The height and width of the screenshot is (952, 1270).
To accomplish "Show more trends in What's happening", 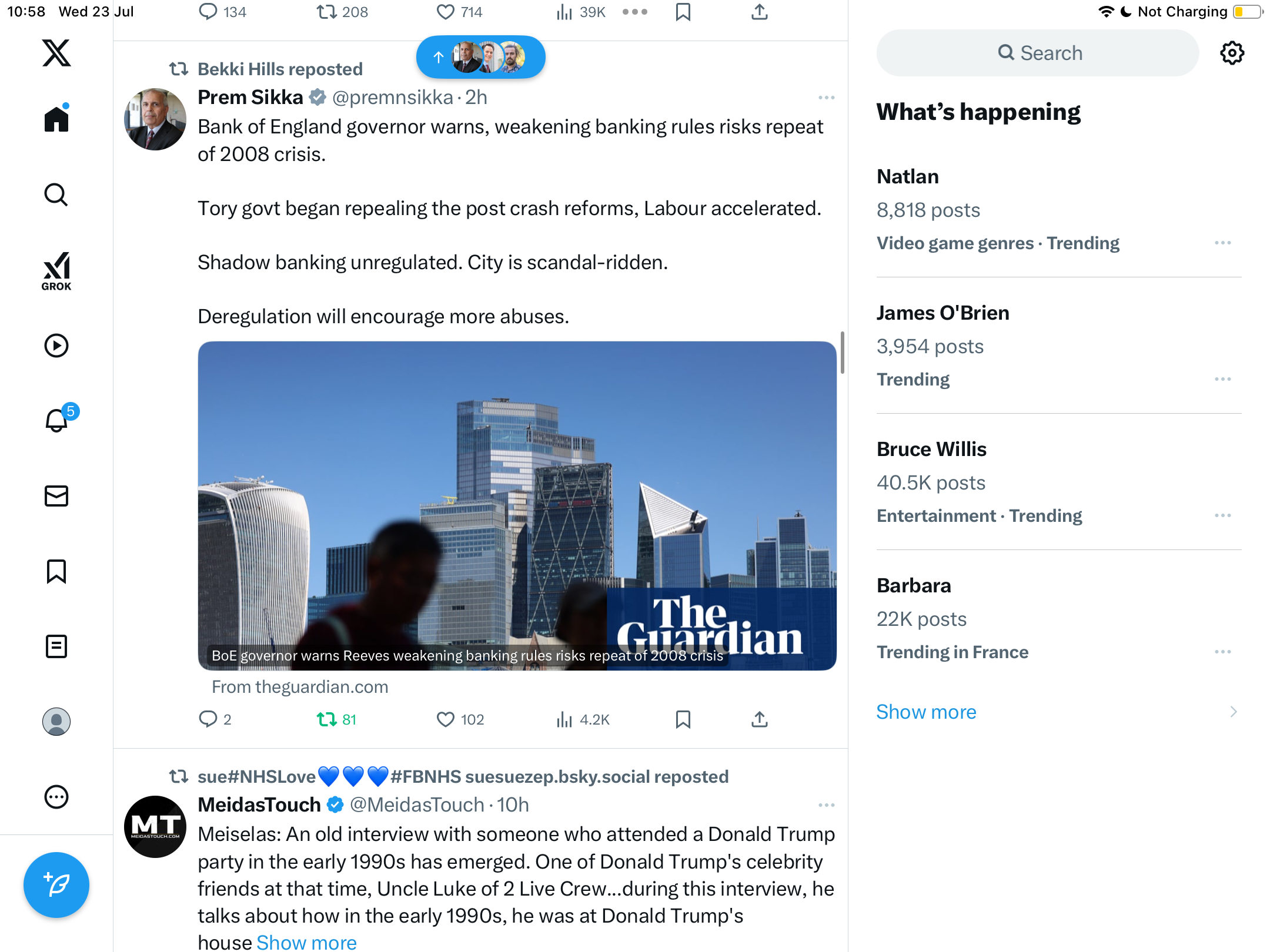I will pos(926,712).
